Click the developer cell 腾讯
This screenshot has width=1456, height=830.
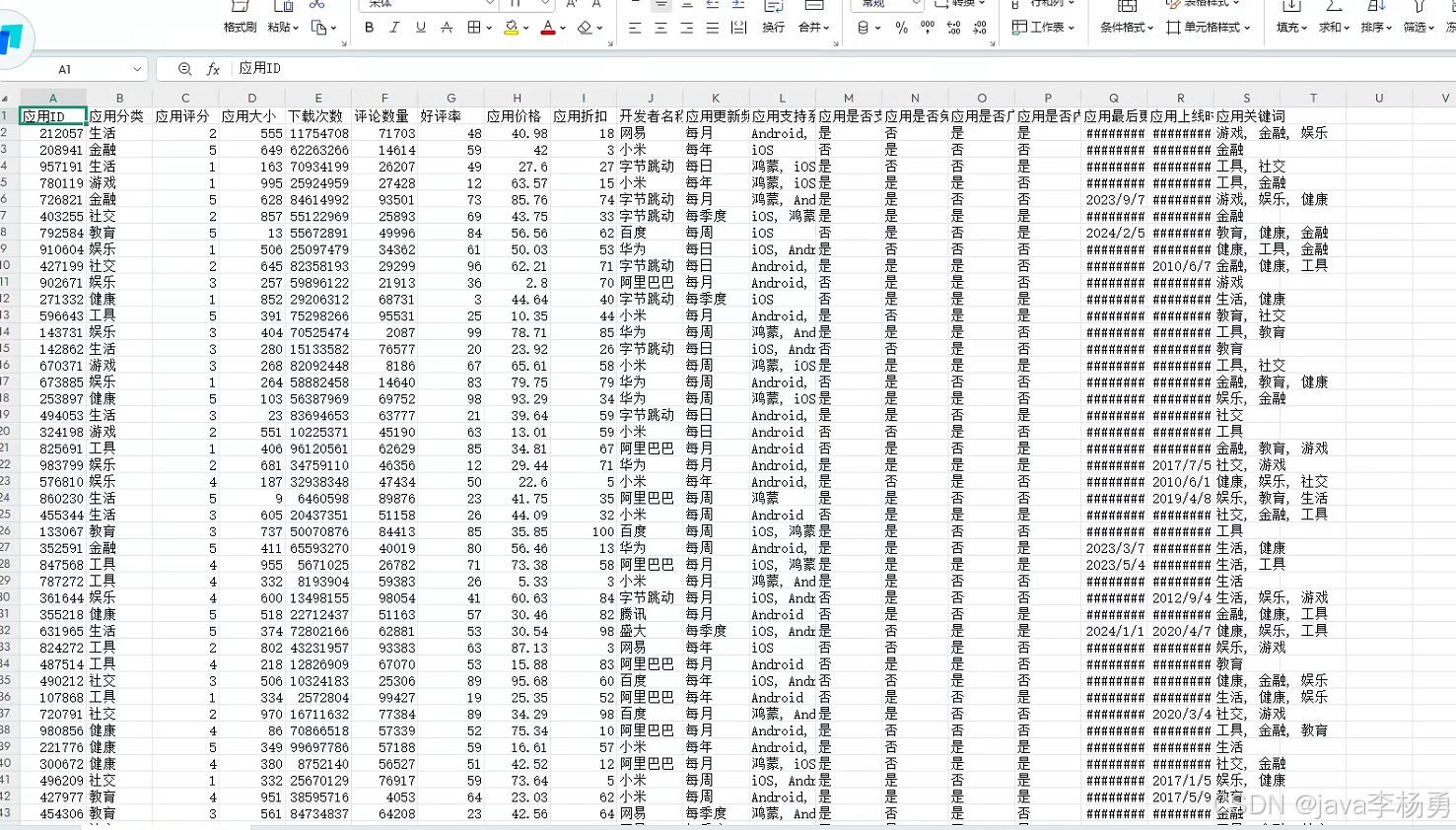[650, 614]
